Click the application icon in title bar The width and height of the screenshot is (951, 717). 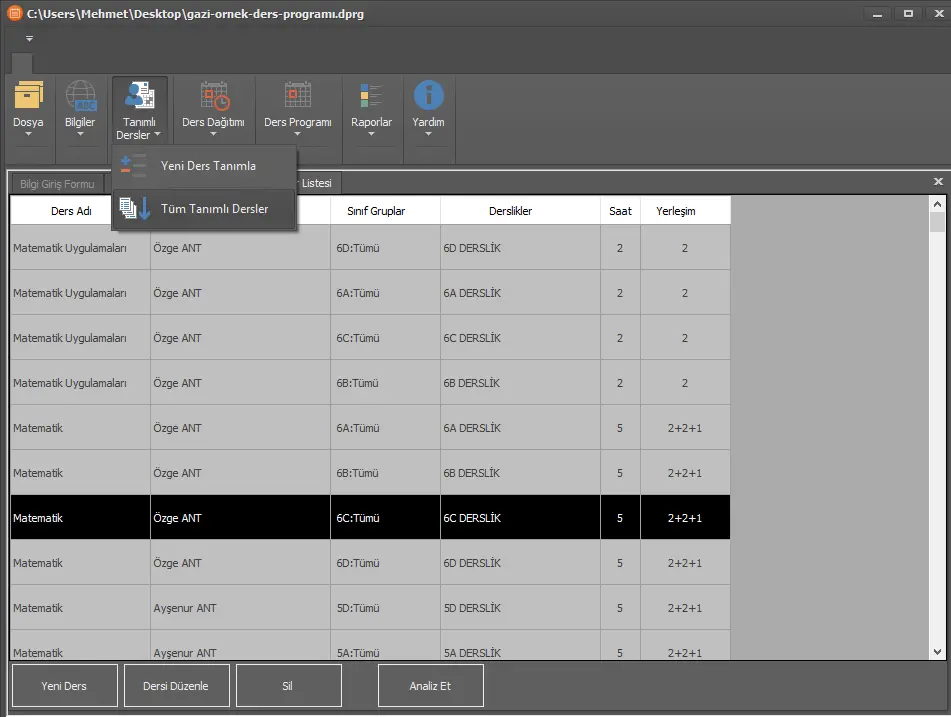(13, 13)
